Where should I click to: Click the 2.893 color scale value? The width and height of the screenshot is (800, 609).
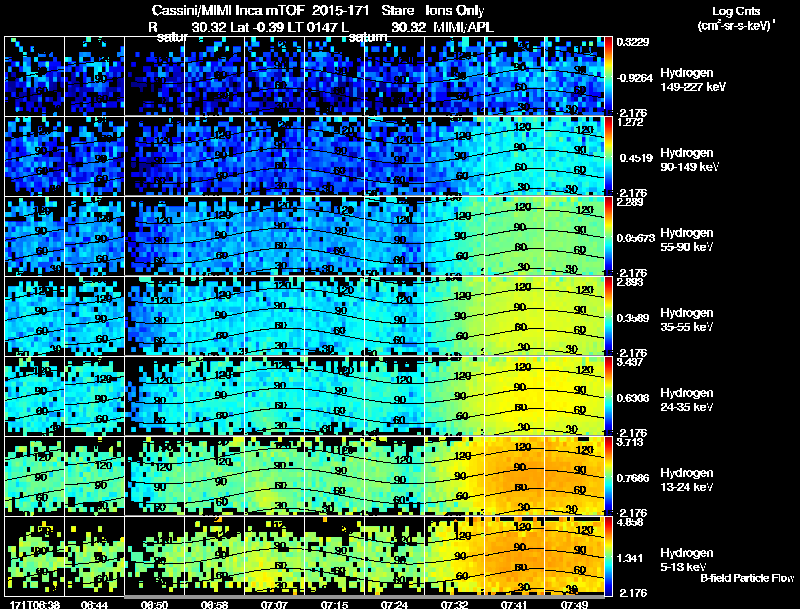pyautogui.click(x=630, y=282)
